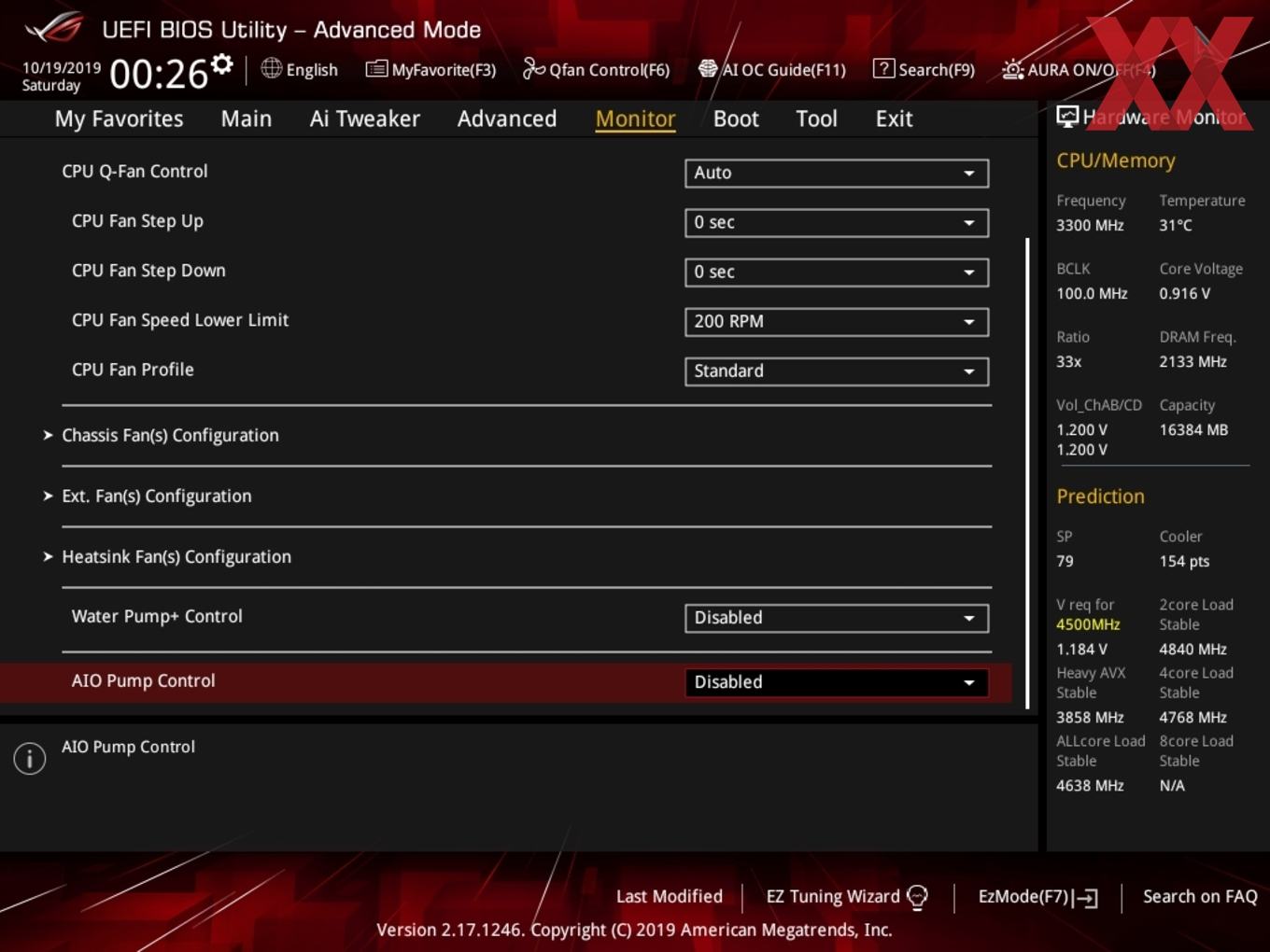Viewport: 1270px width, 952px height.
Task: Open the Water Pump+ Control dropdown
Action: [x=837, y=618]
